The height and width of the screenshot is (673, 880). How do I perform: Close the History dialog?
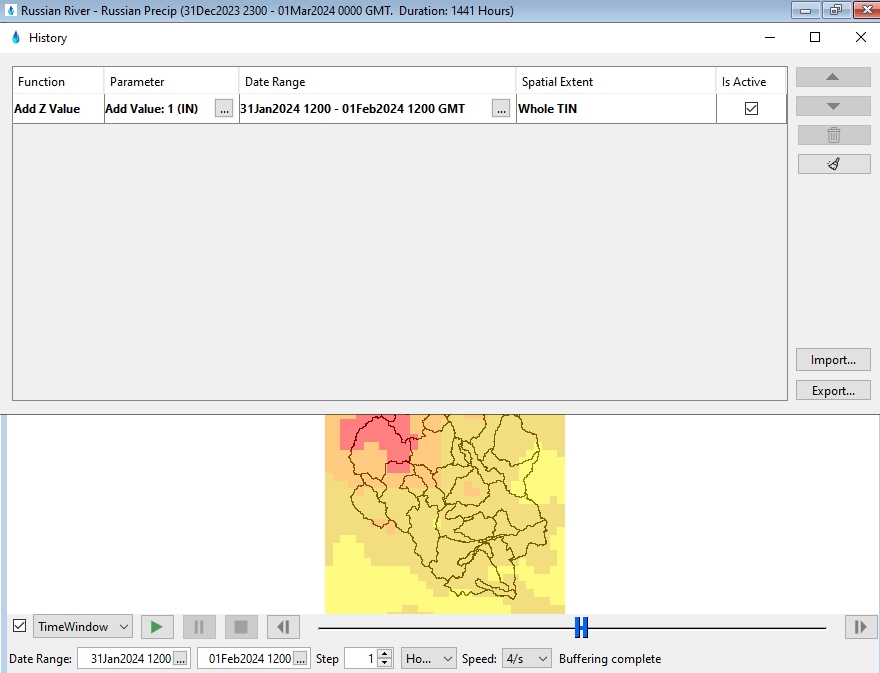[x=860, y=38]
